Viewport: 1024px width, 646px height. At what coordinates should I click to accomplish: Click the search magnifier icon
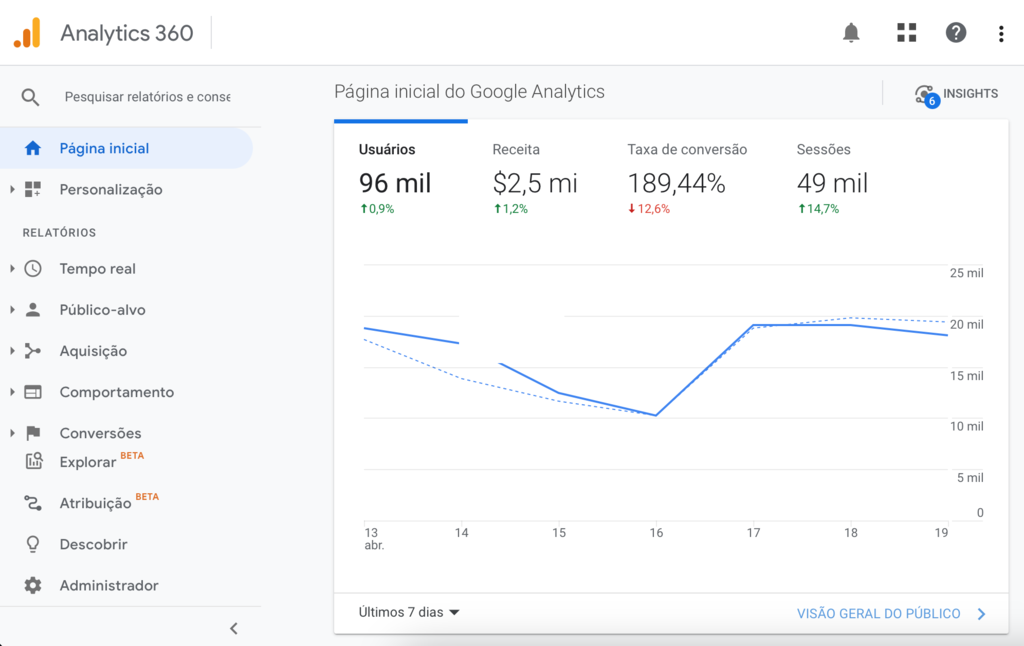click(x=30, y=97)
